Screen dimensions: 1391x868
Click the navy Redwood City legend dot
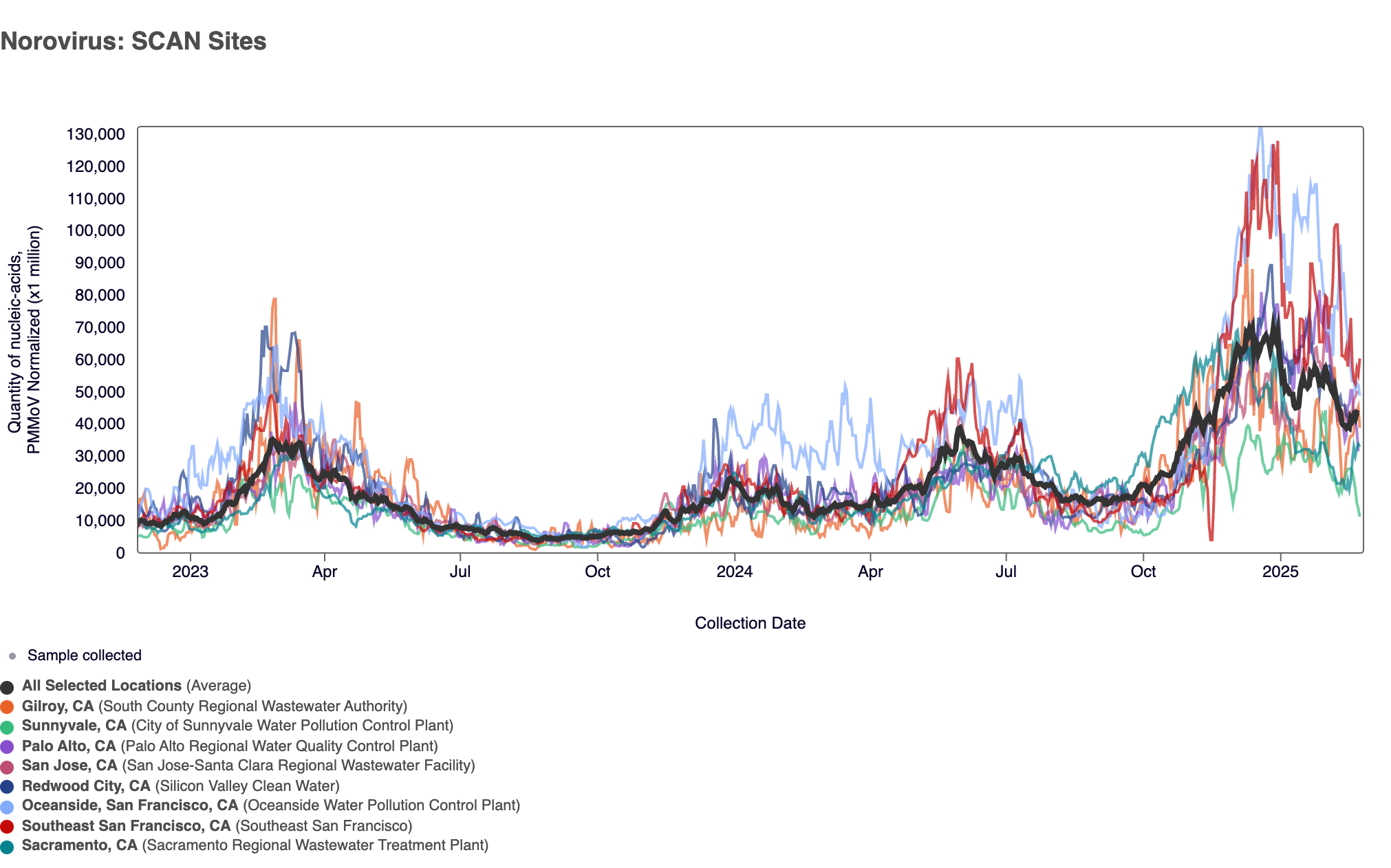tap(7, 787)
